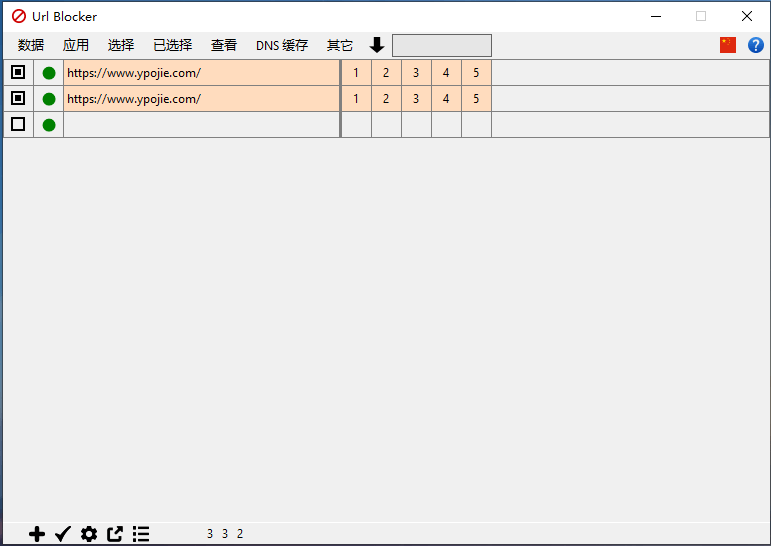Click cell 2 in the first row
Screen dimensions: 771x546
tap(386, 73)
